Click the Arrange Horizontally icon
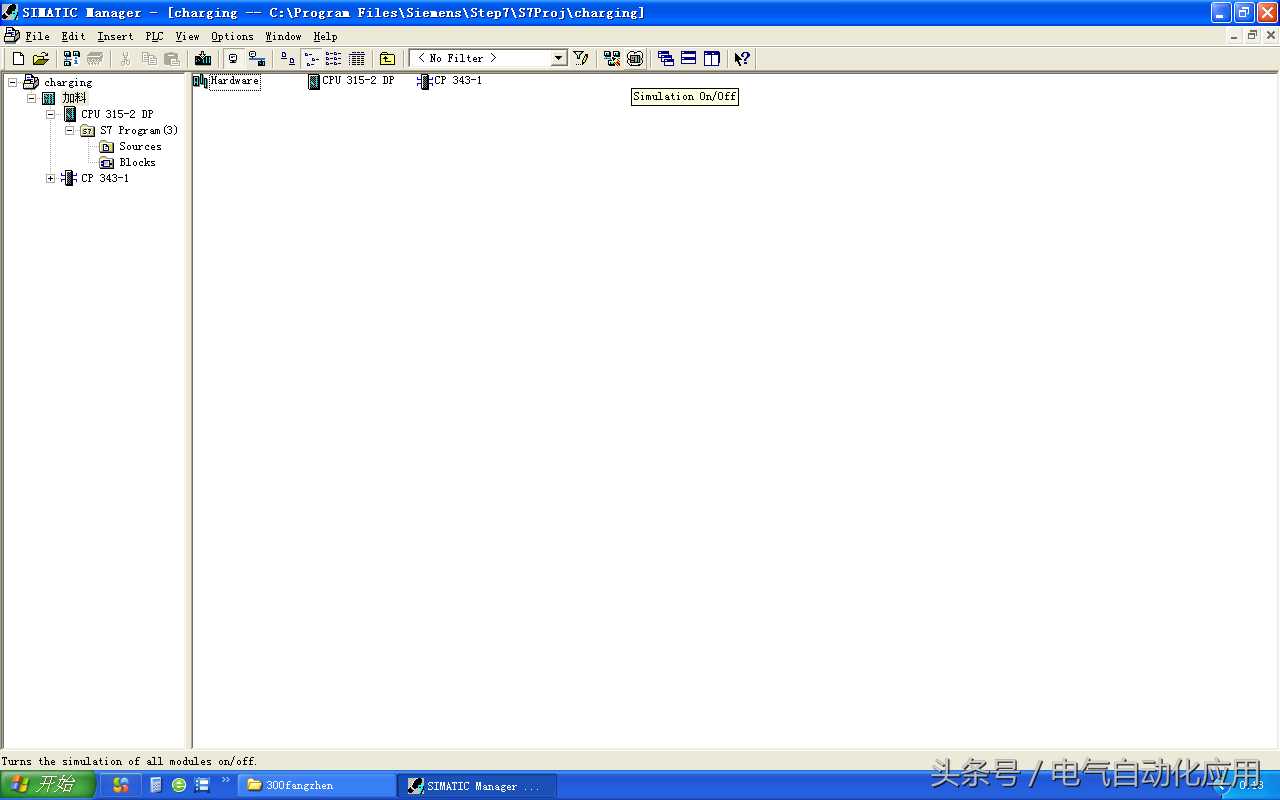The height and width of the screenshot is (800, 1280). tap(689, 59)
